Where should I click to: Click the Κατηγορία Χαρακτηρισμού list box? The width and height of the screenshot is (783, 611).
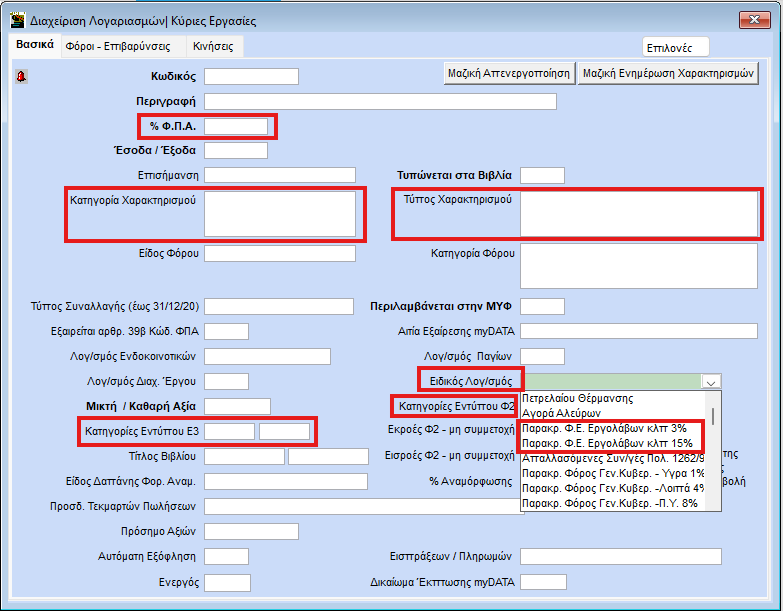[x=280, y=214]
